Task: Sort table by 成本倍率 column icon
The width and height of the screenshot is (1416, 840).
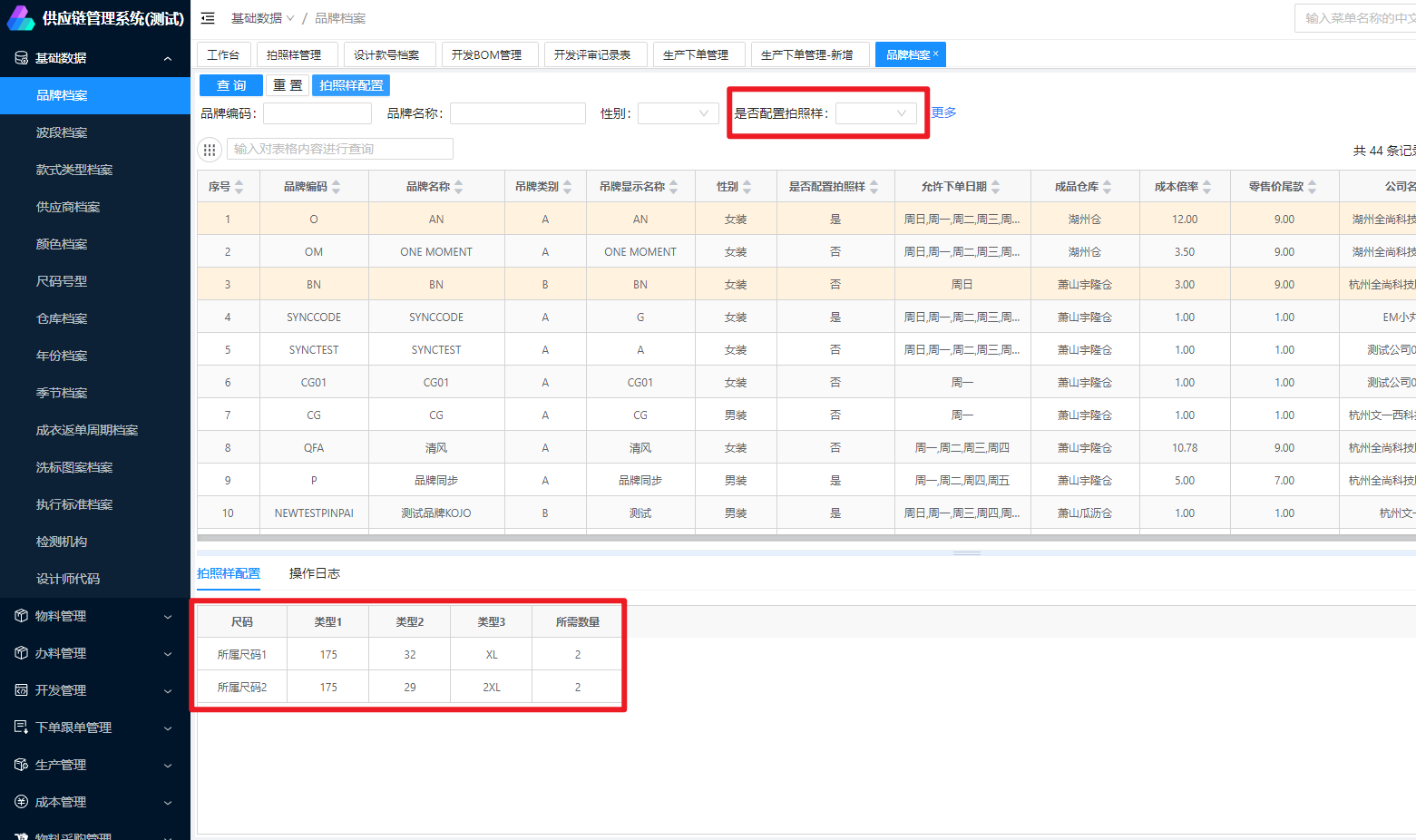Action: (x=1206, y=187)
